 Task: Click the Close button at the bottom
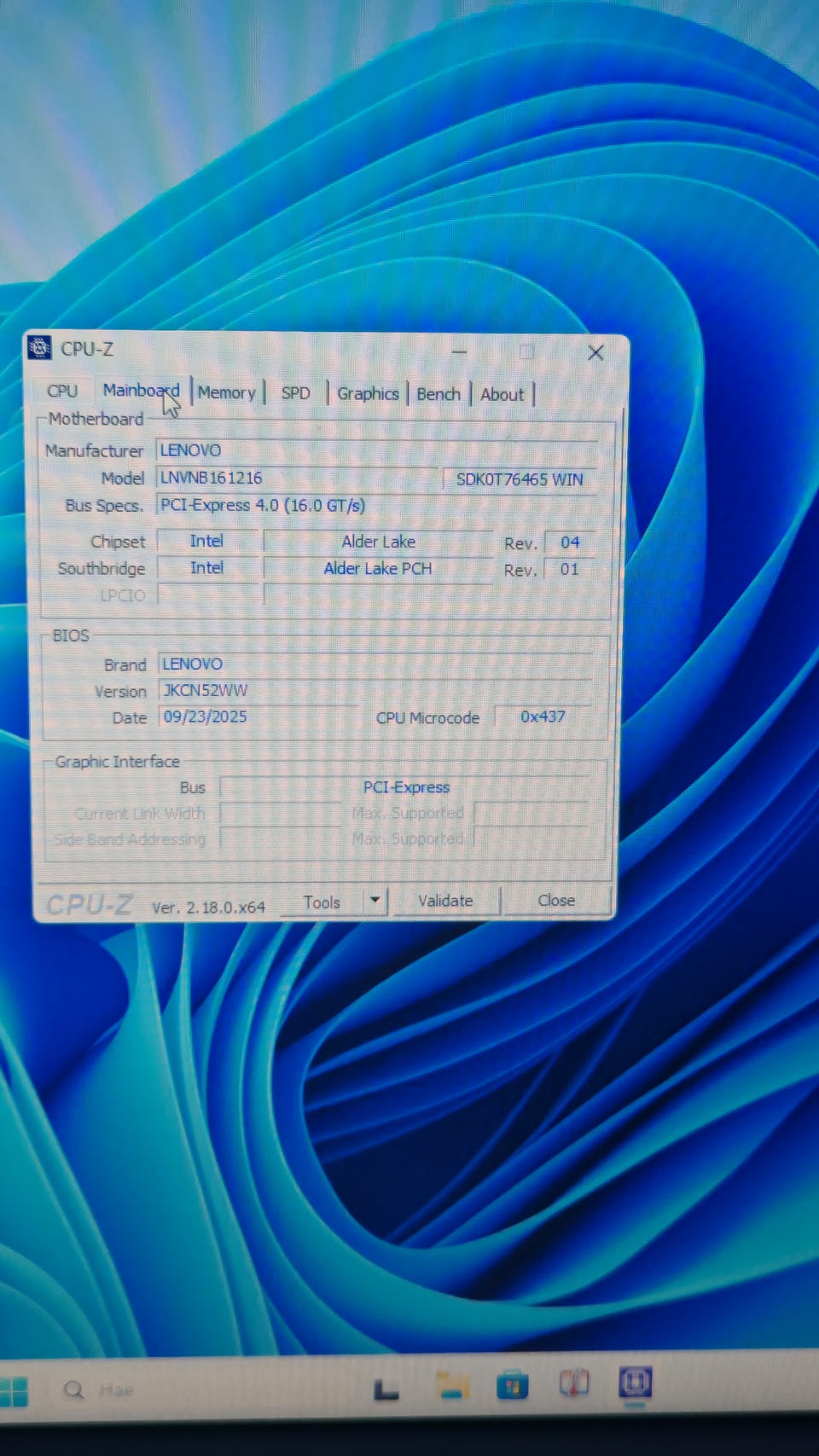(556, 900)
